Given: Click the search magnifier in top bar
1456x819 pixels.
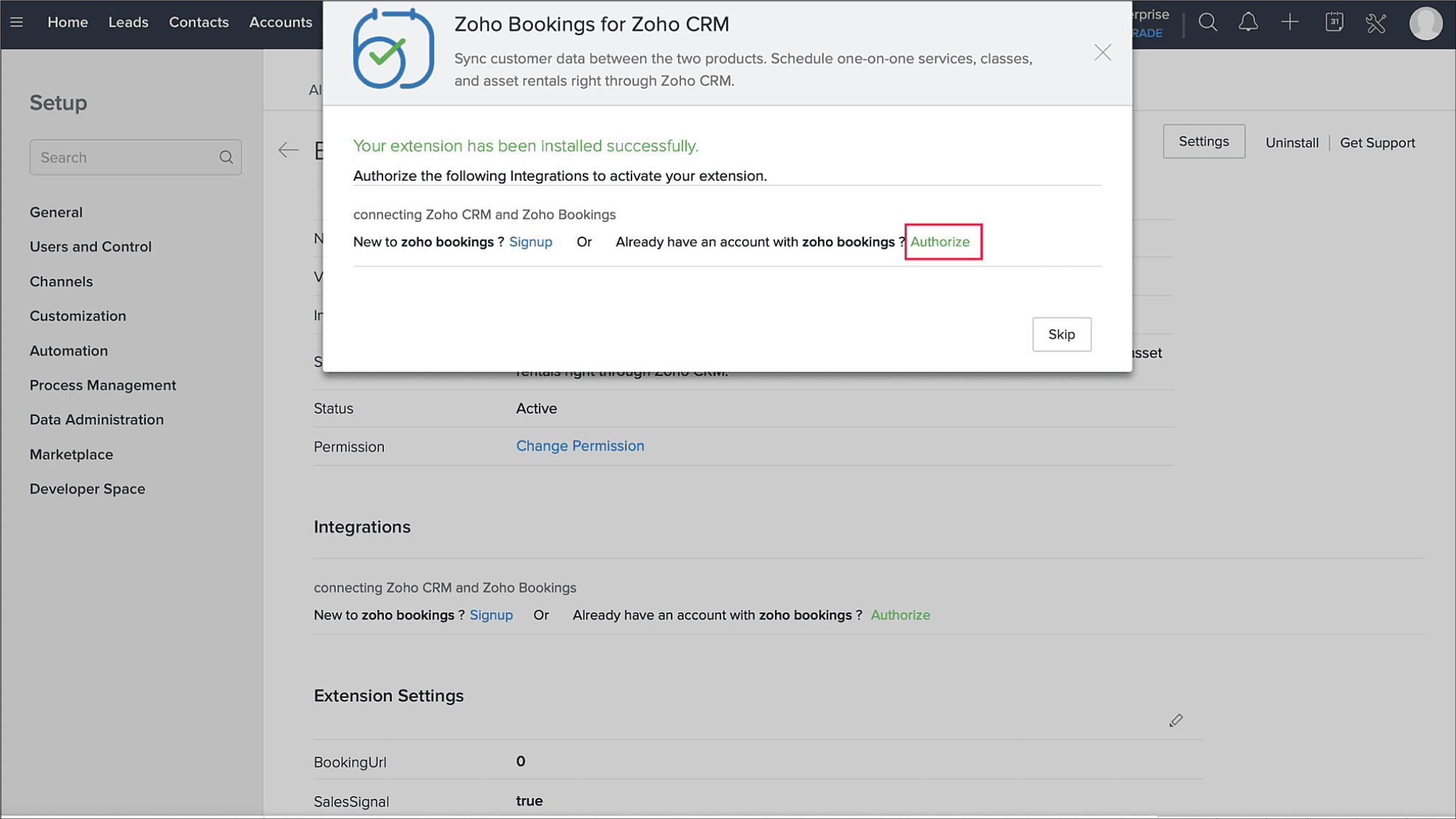Looking at the screenshot, I should pos(1208,22).
